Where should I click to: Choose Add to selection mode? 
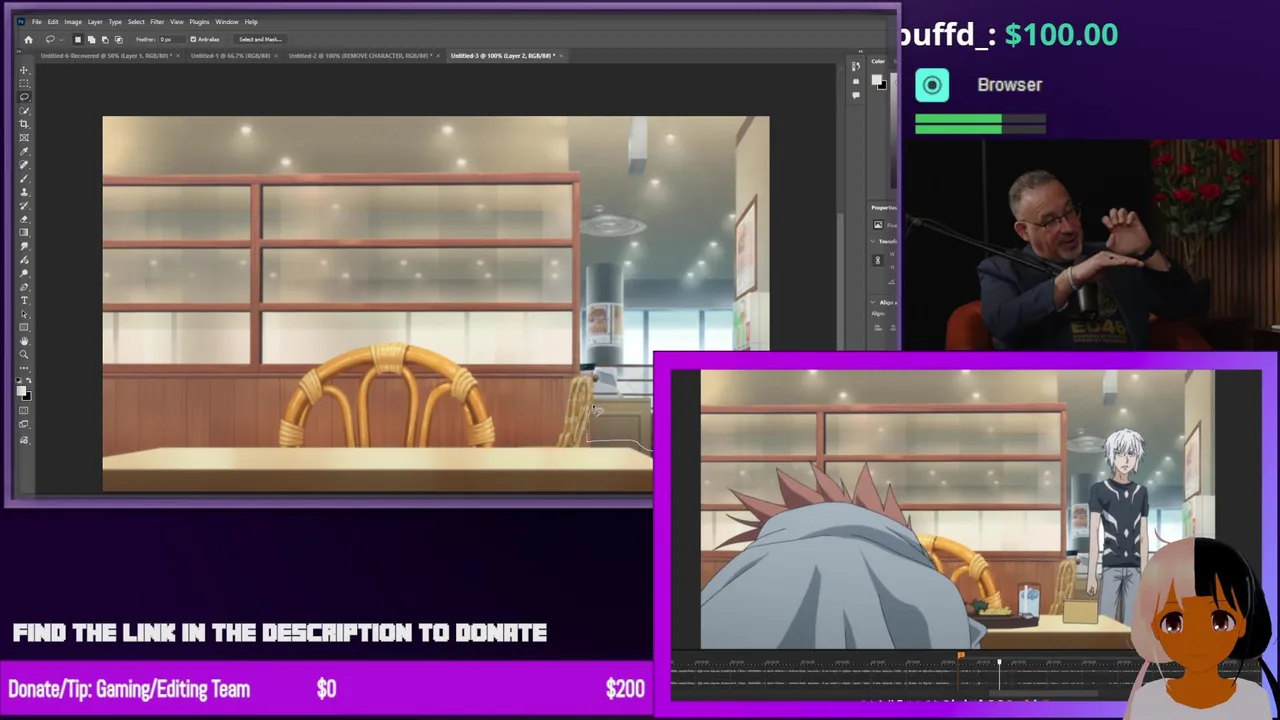[91, 39]
